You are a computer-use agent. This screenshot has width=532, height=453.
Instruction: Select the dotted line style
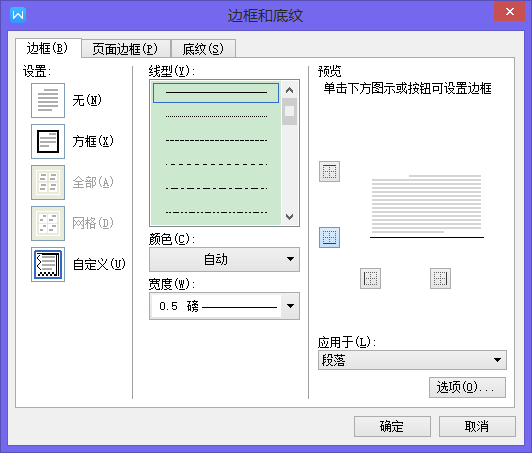click(216, 116)
